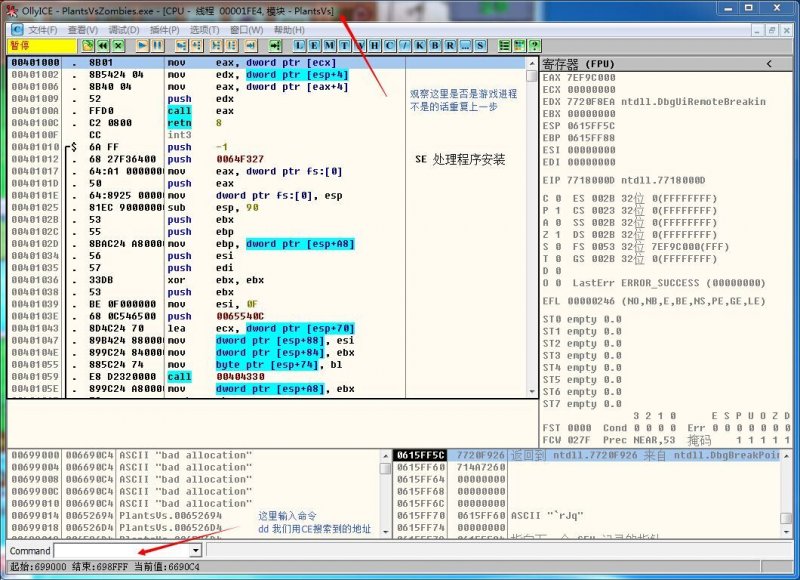Screen dimensions: 800x580
Task: Click the Trace into toolbar icon
Action: coord(217,46)
